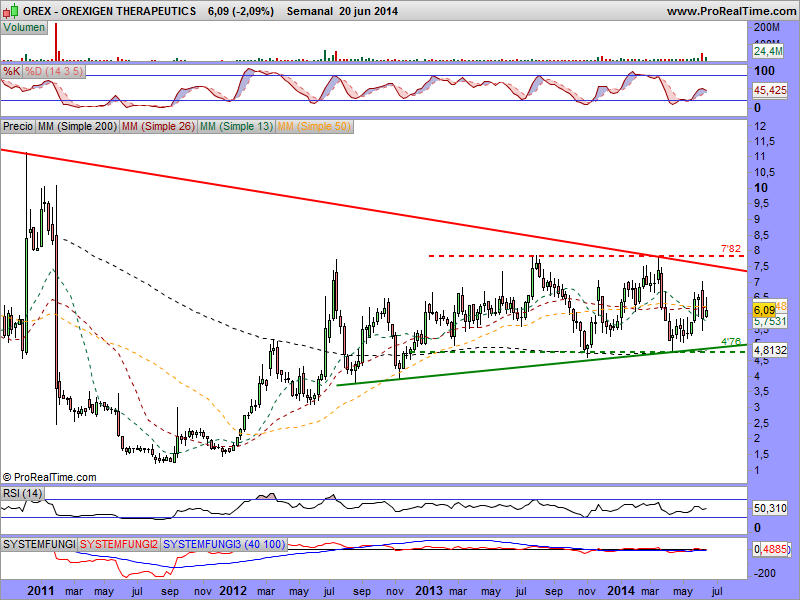Select the SYSTEMFUNGI2 indicator label
The image size is (800, 600).
click(x=118, y=544)
